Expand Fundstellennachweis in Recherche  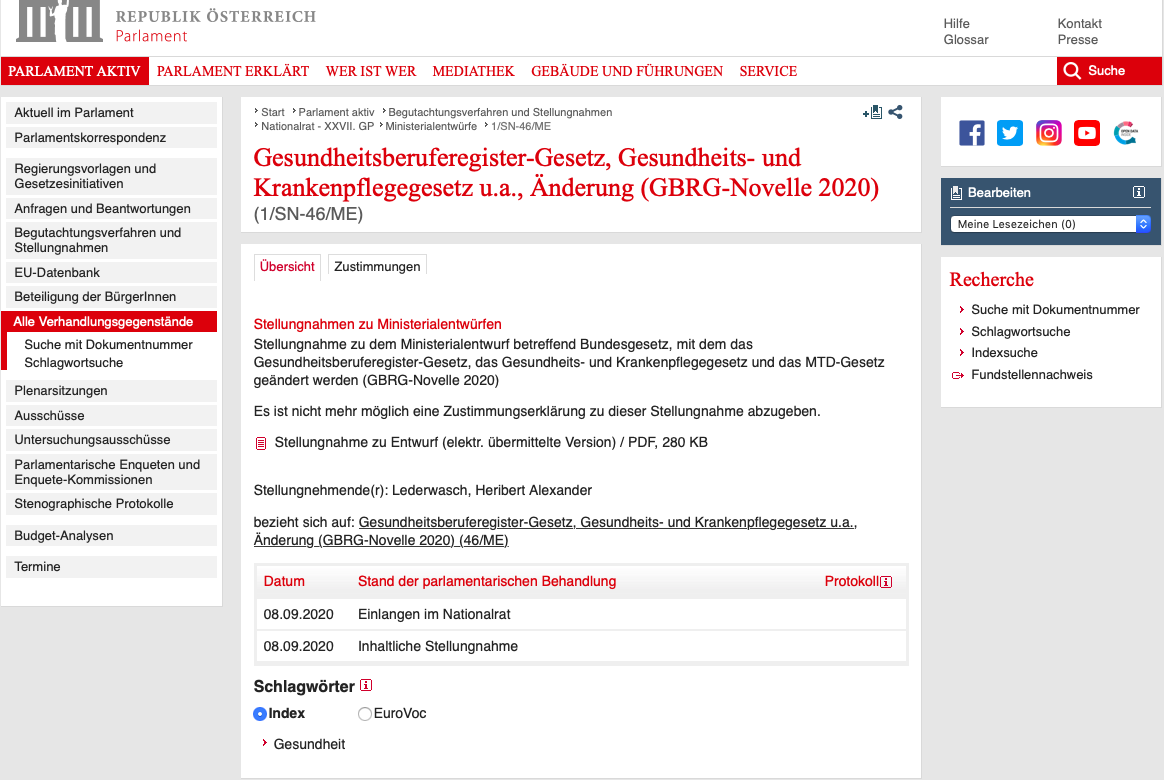coord(1031,375)
